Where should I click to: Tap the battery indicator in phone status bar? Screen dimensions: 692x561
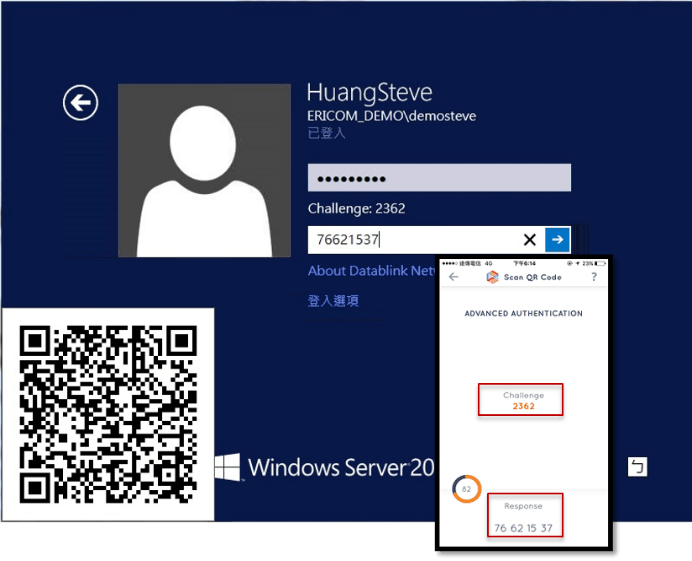600,264
